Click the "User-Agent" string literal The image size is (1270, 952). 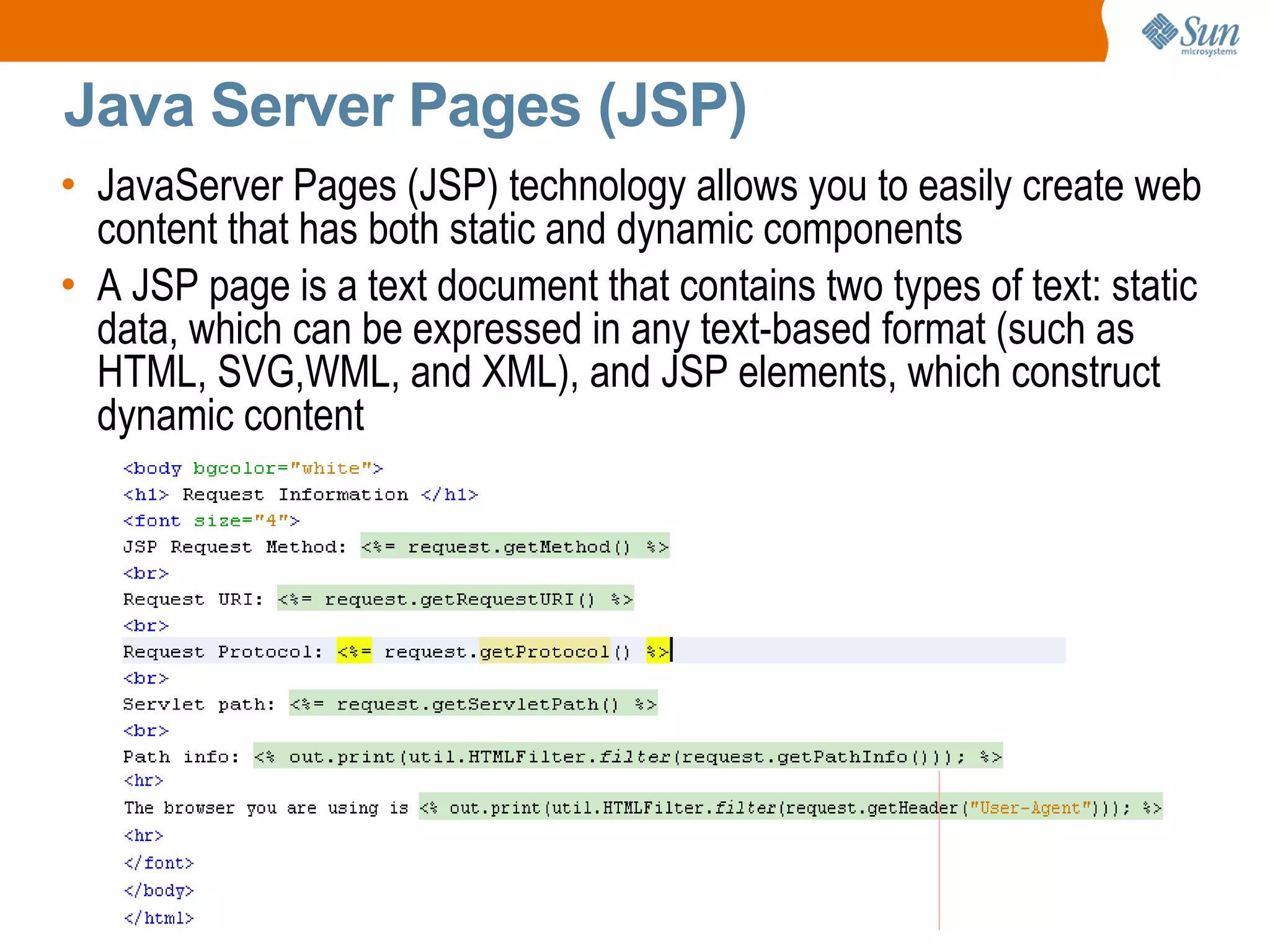[1030, 807]
